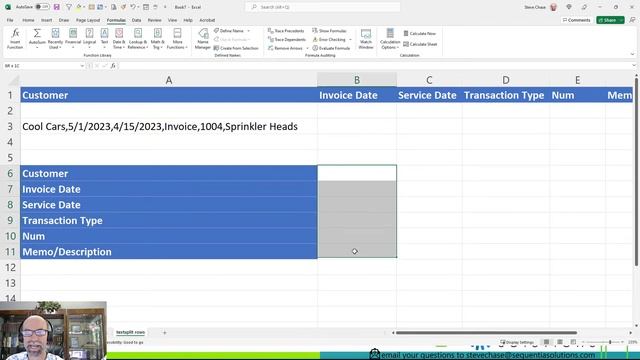Open Recently Used functions list
640x360 pixels.
[x=55, y=39]
